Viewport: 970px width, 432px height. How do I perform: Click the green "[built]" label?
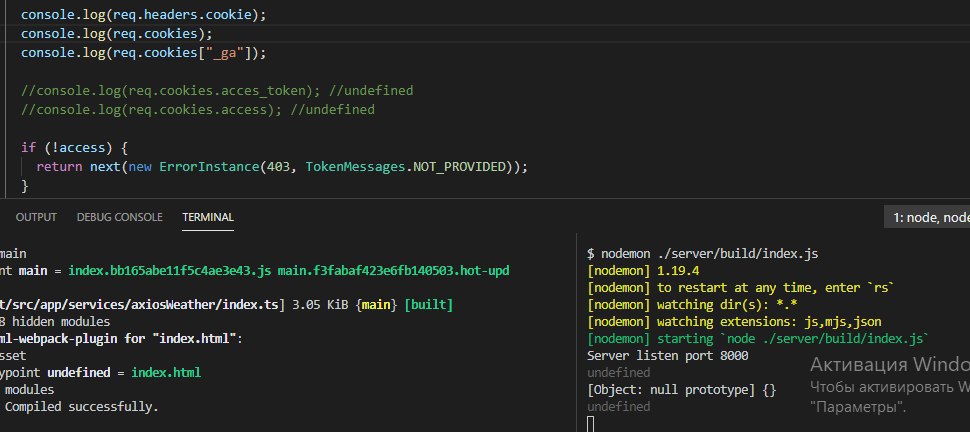click(x=428, y=305)
